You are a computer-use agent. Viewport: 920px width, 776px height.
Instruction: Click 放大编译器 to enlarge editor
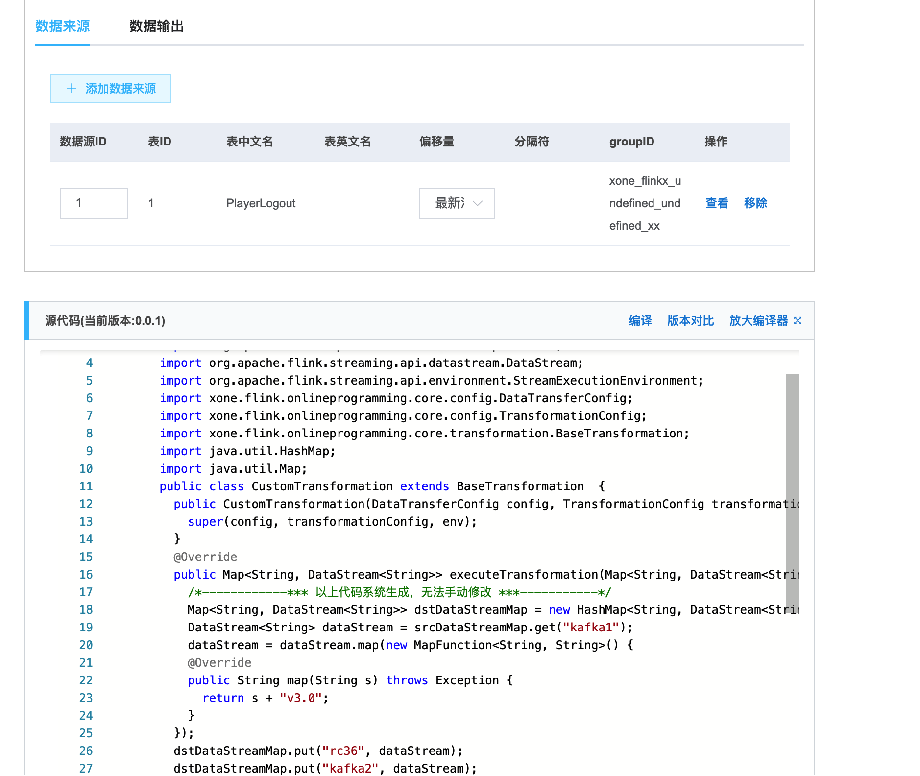point(759,321)
